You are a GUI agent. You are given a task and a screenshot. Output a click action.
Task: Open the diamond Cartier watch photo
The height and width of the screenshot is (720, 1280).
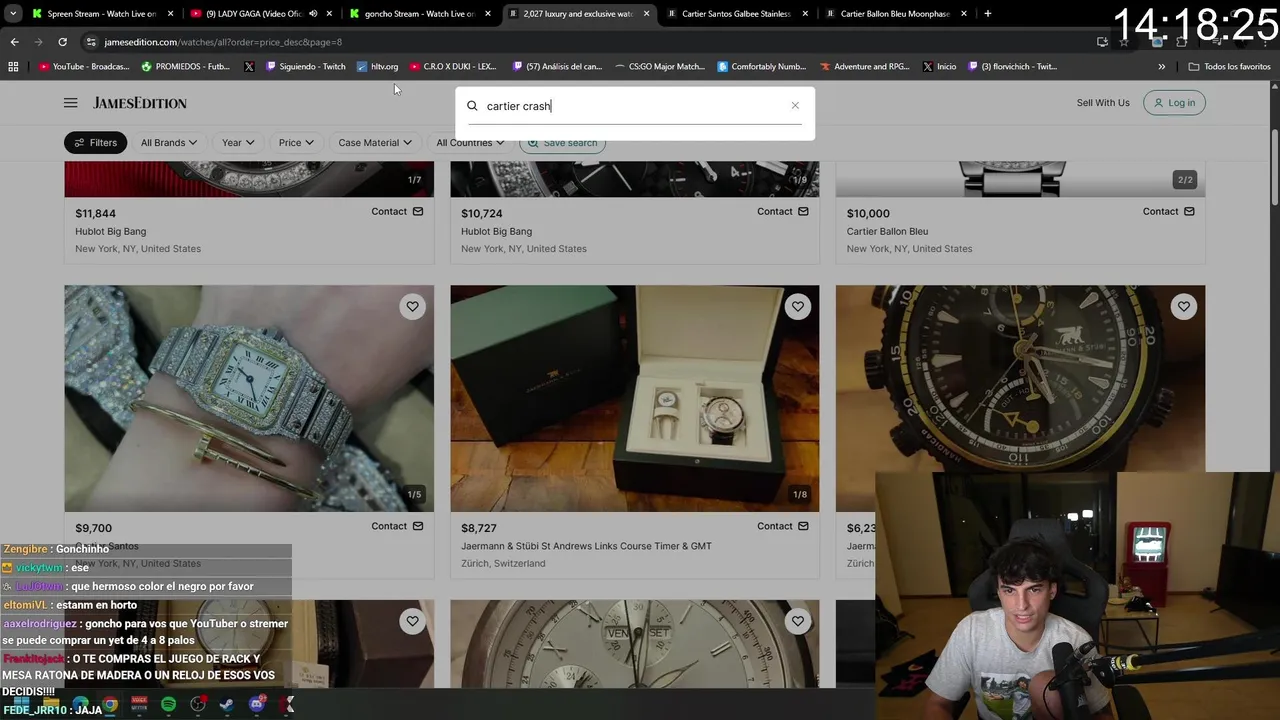coord(249,398)
